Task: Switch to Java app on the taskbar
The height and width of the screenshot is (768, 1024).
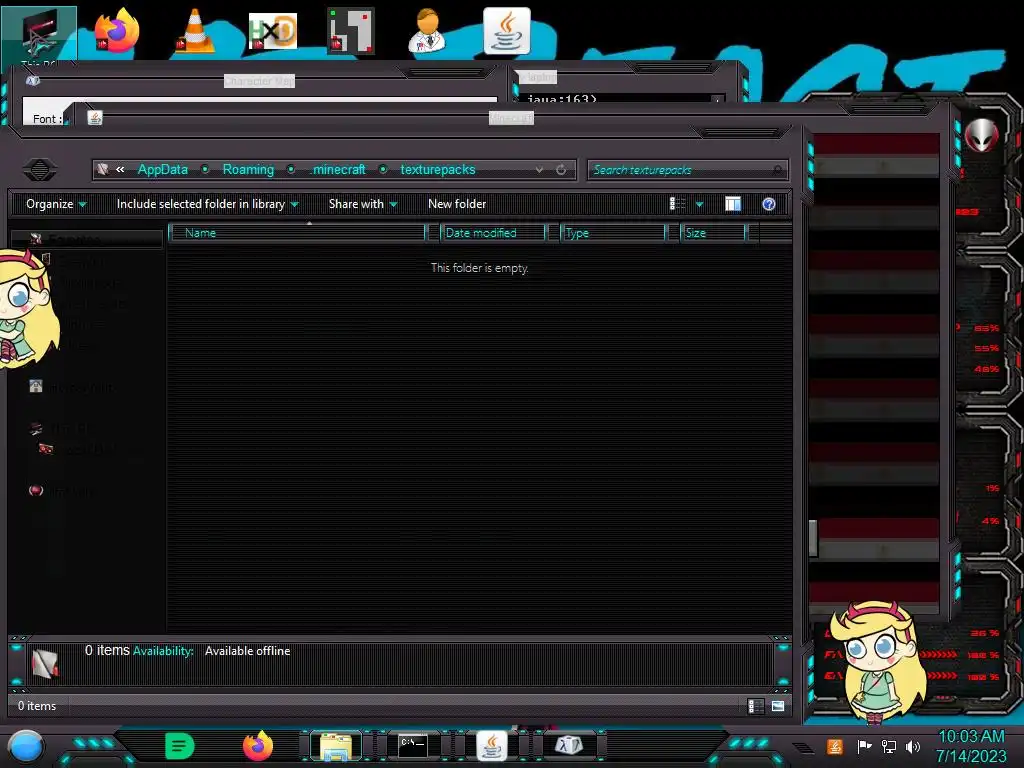Action: point(491,746)
